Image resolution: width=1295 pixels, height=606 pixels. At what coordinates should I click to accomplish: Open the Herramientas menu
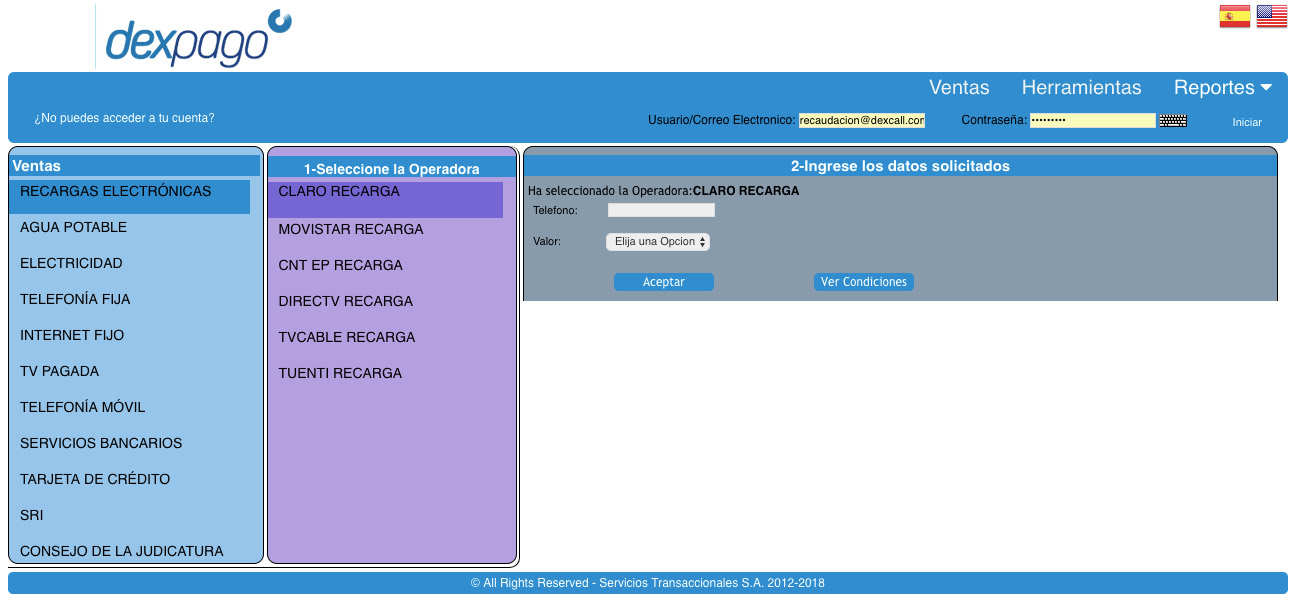1081,88
